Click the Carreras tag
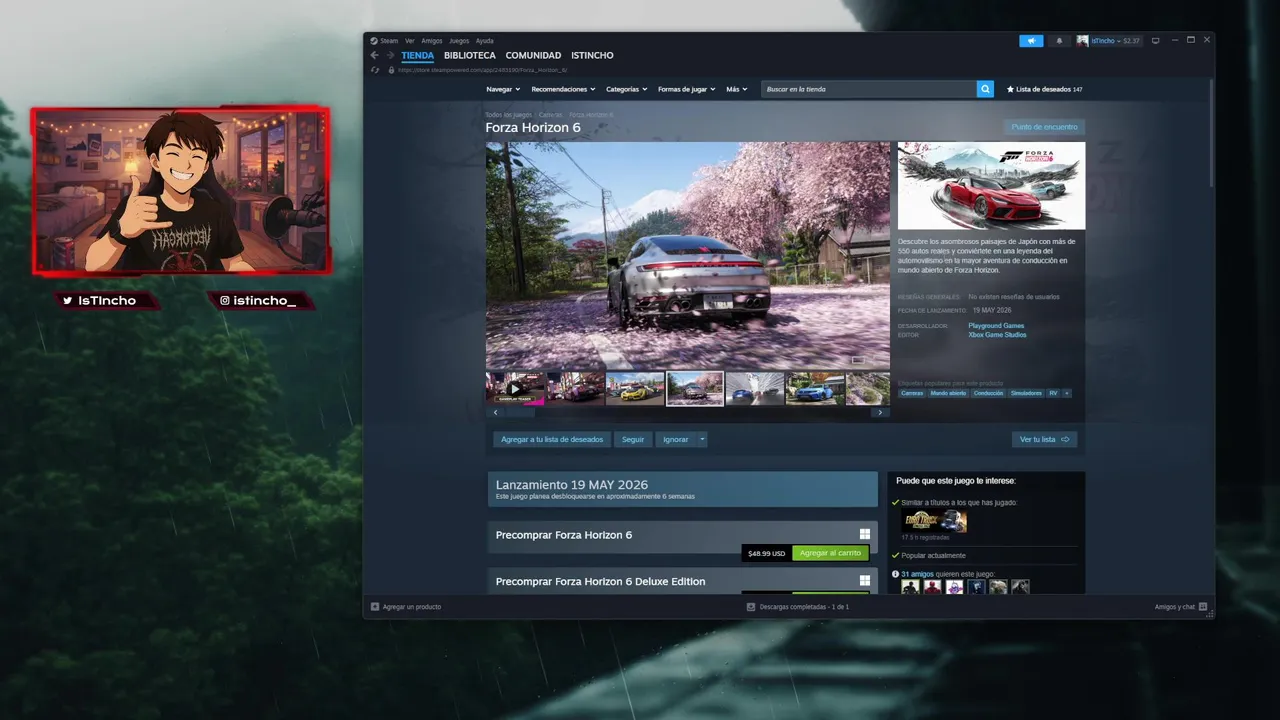1280x720 pixels. click(912, 393)
